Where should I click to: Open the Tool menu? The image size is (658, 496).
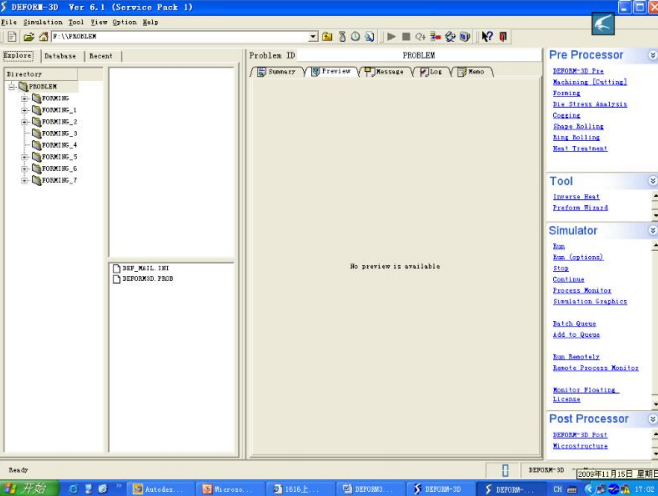tap(76, 22)
